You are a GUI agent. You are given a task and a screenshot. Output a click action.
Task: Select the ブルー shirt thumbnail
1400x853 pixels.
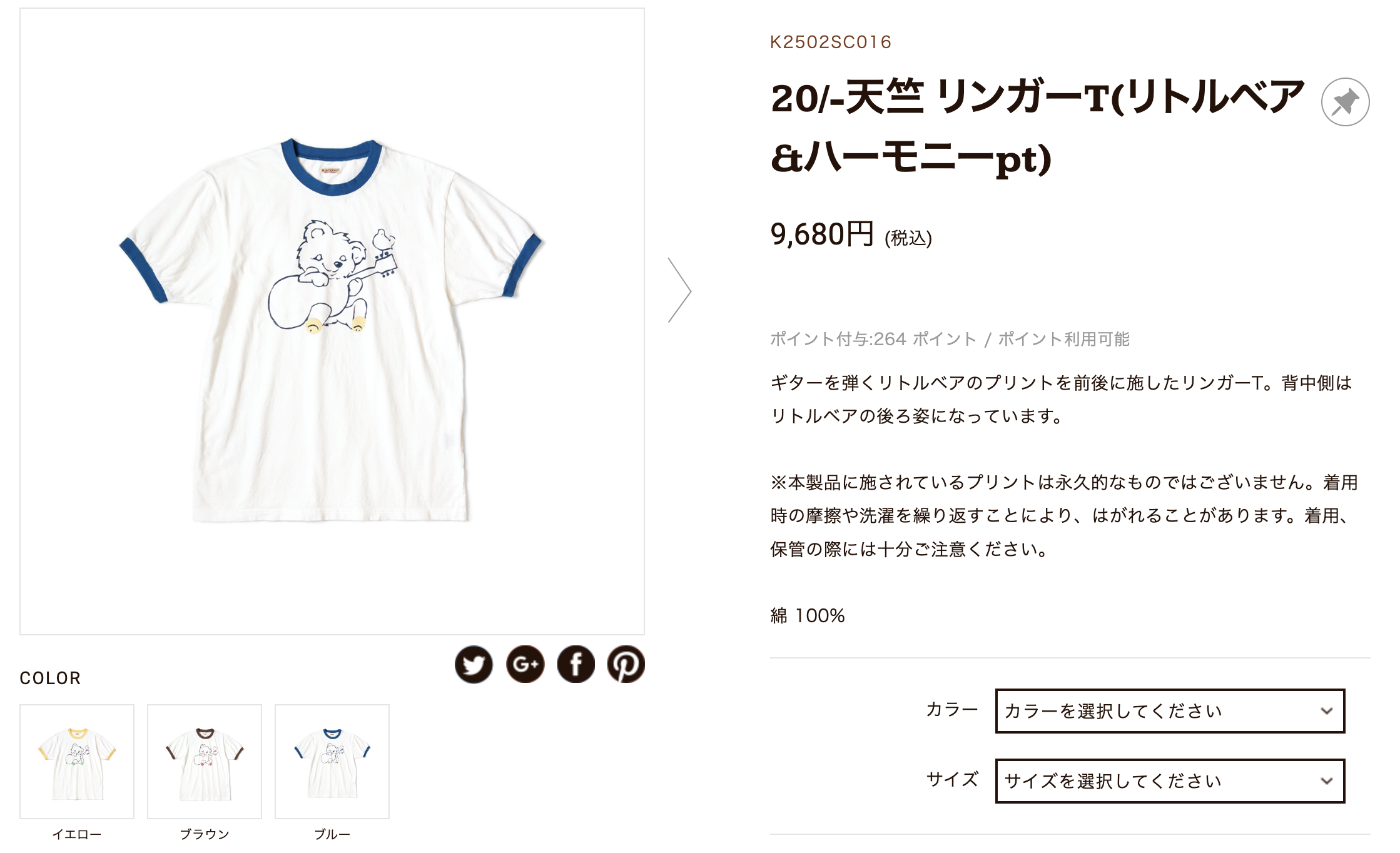coord(332,762)
